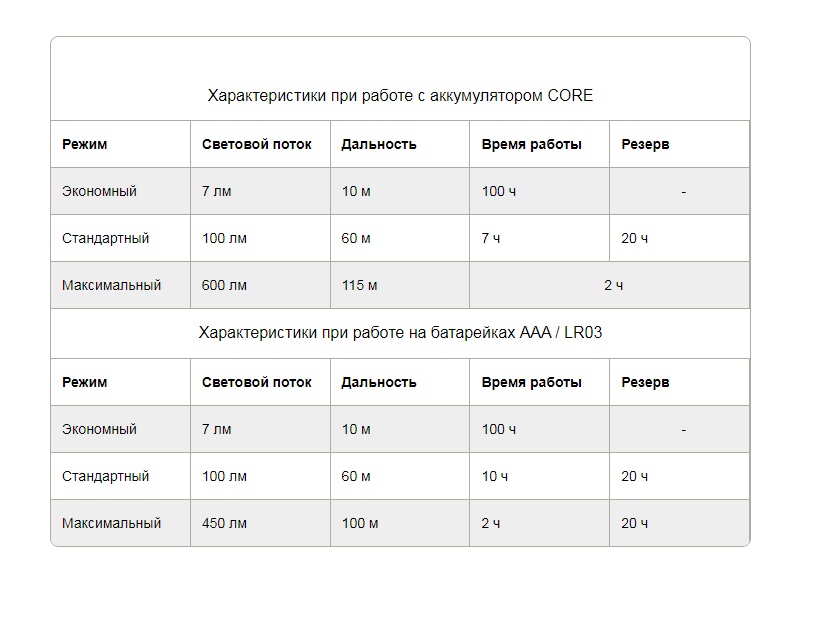Viewport: 823px width, 643px height.
Task: Click the CORE battery characteristics title
Action: (400, 96)
